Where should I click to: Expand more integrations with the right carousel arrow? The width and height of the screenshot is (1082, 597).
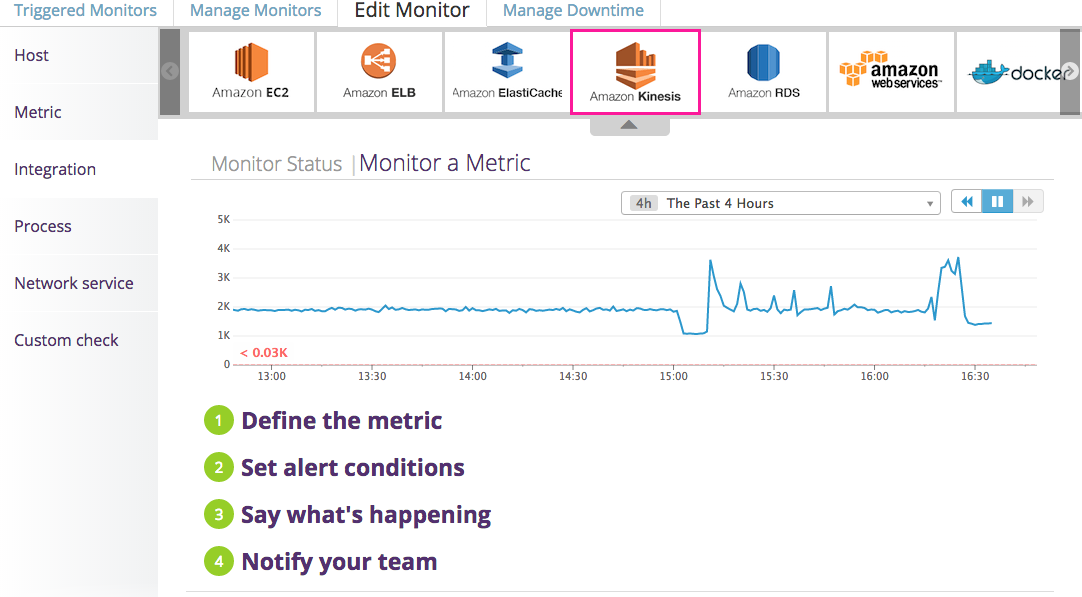pyautogui.click(x=1069, y=70)
